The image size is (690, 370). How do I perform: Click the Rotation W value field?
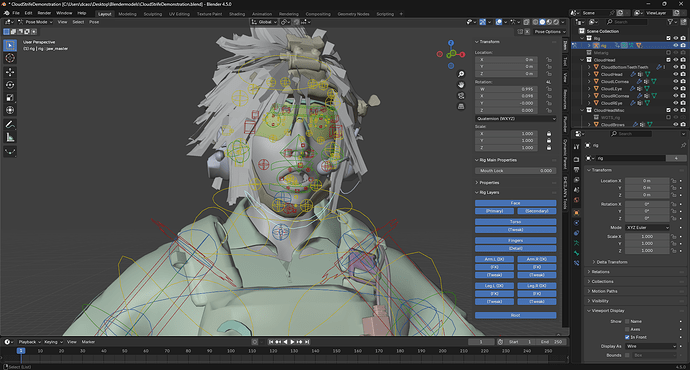506,89
